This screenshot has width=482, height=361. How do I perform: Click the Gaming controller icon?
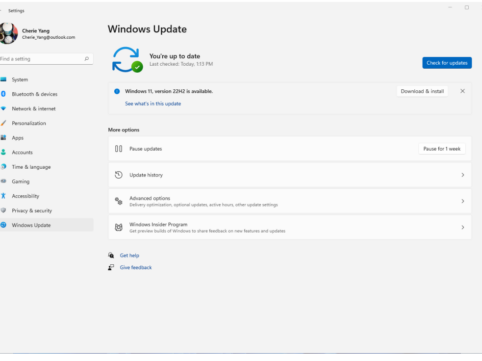pyautogui.click(x=3, y=181)
